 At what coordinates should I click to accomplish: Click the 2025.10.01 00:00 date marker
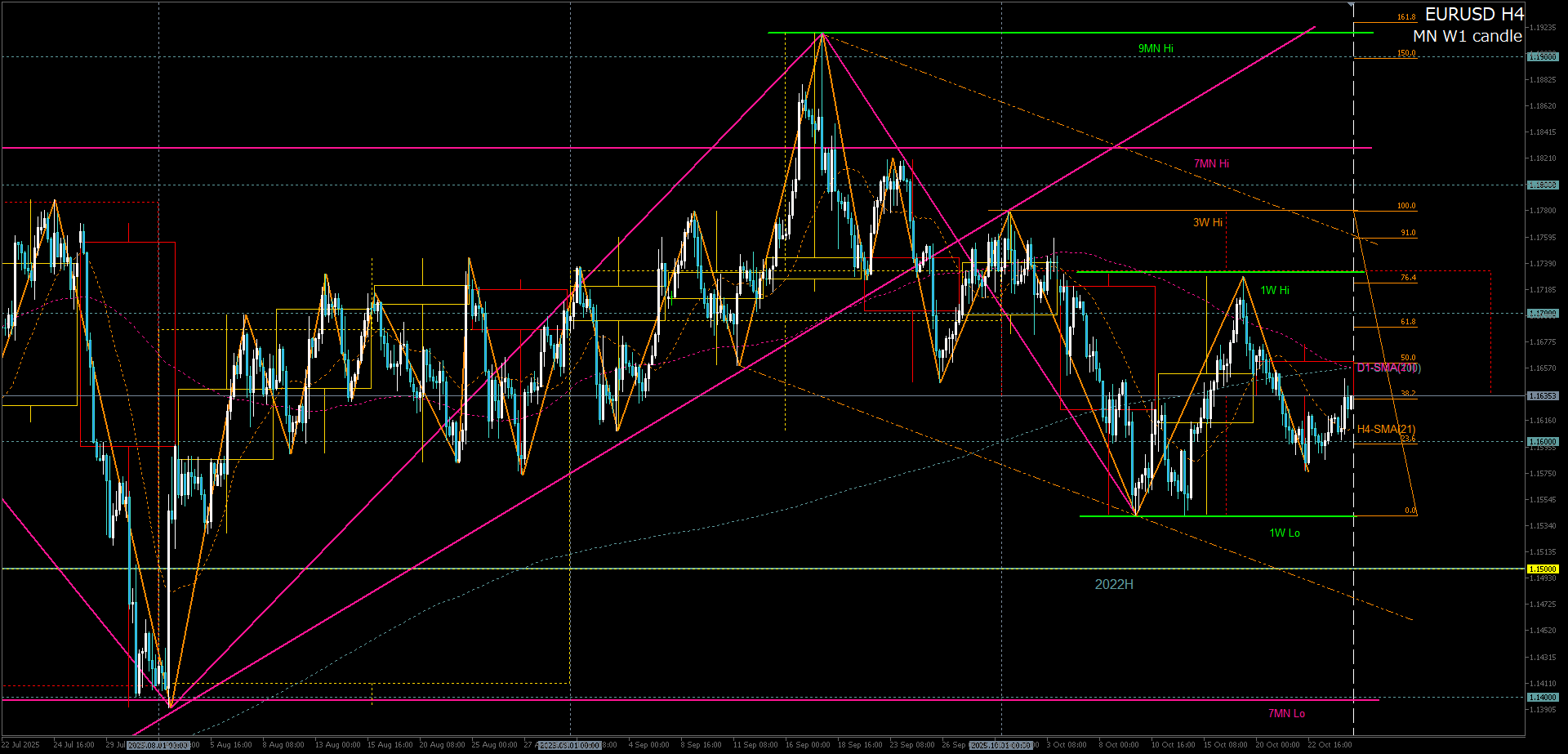point(1001,745)
